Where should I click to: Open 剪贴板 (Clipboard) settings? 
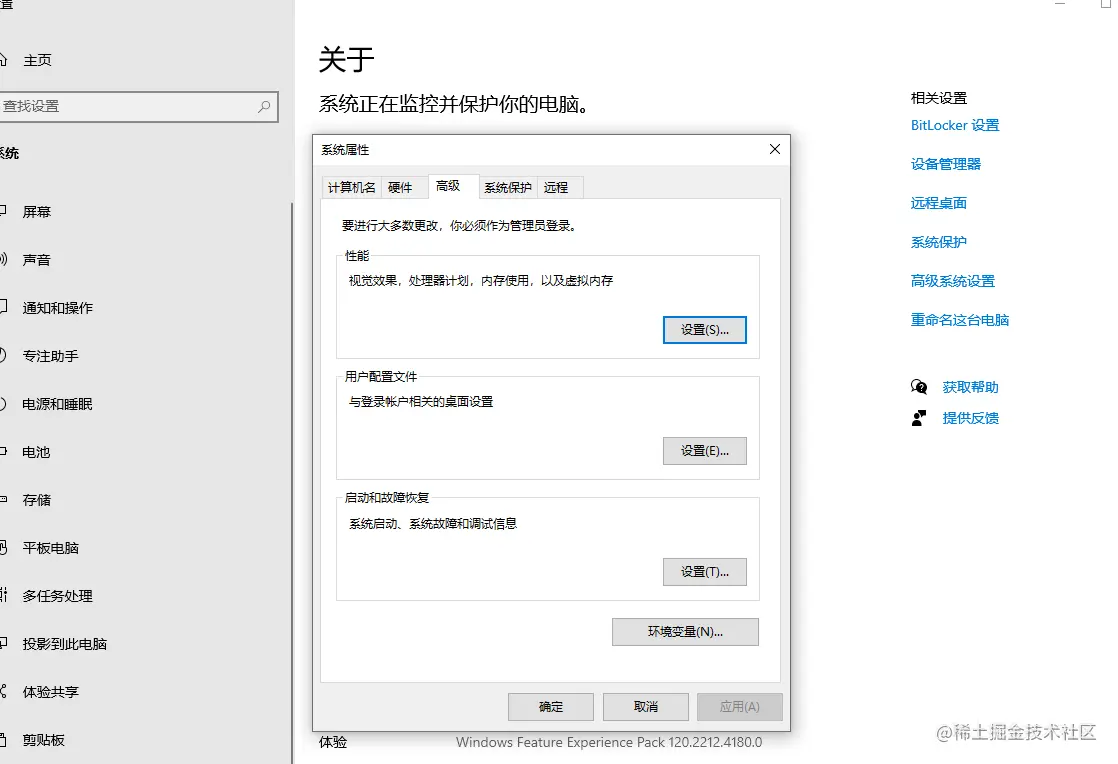coord(40,739)
